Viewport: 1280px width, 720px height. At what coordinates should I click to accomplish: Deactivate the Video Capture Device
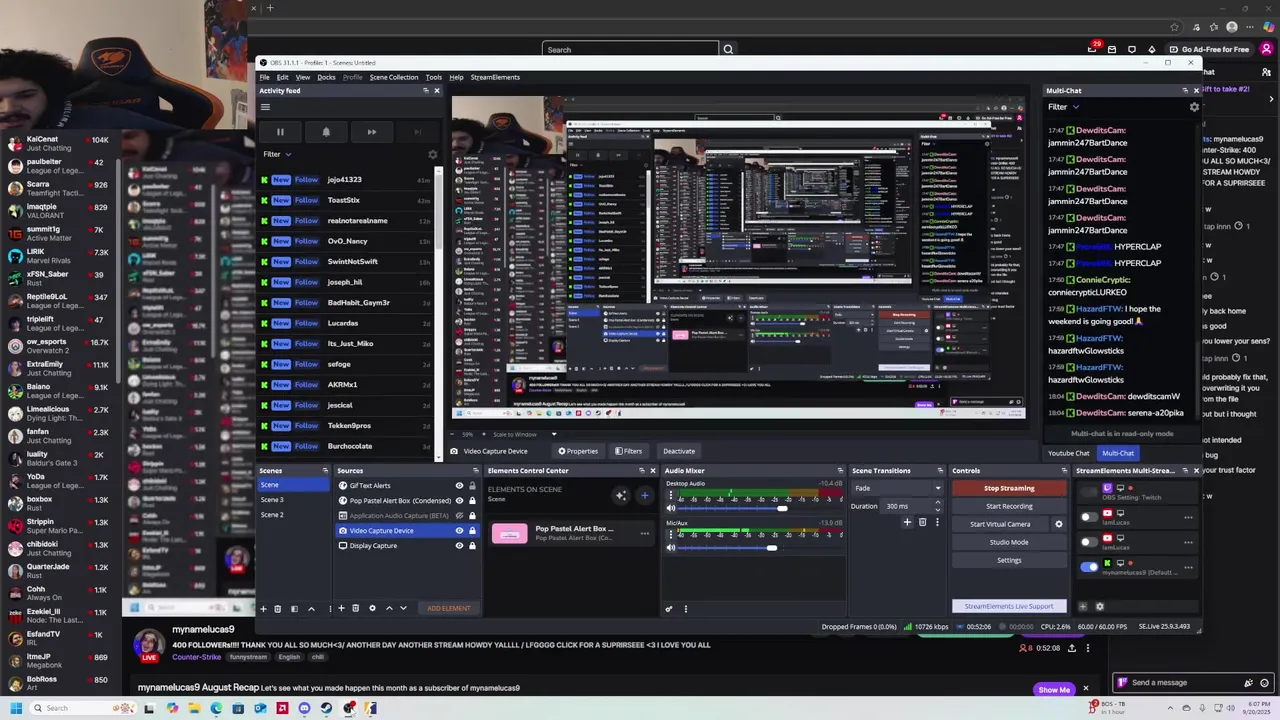(678, 451)
